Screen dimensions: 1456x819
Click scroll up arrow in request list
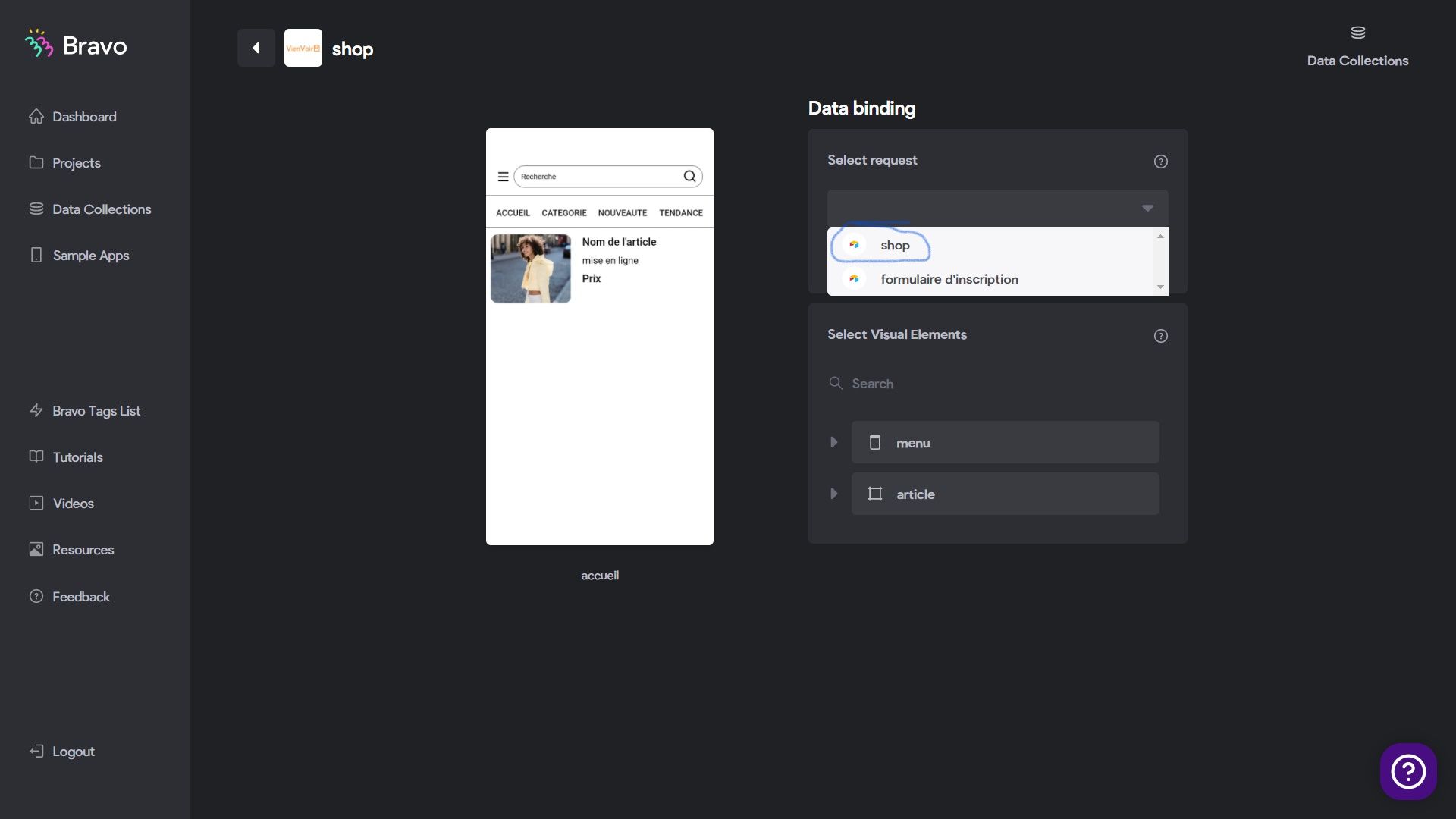click(1160, 237)
